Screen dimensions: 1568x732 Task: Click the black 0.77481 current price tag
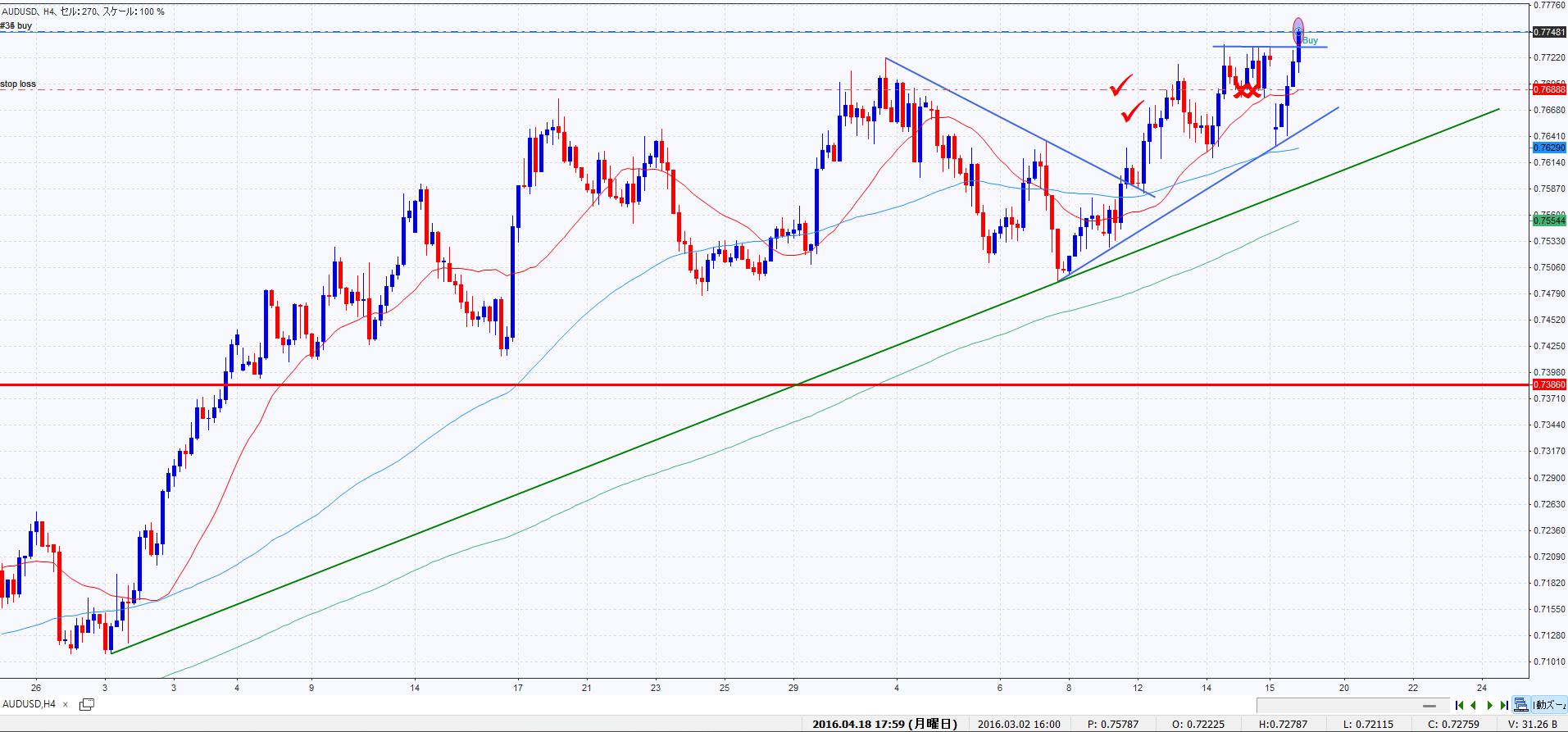pos(1548,33)
